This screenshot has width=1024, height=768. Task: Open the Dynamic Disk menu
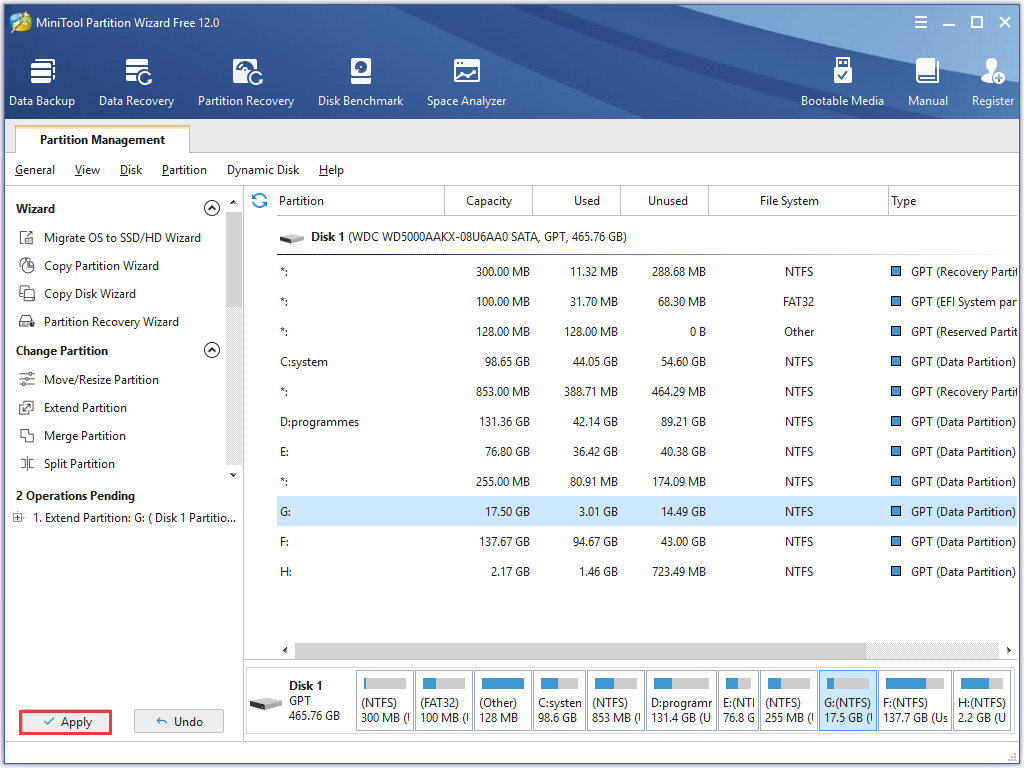pyautogui.click(x=263, y=170)
